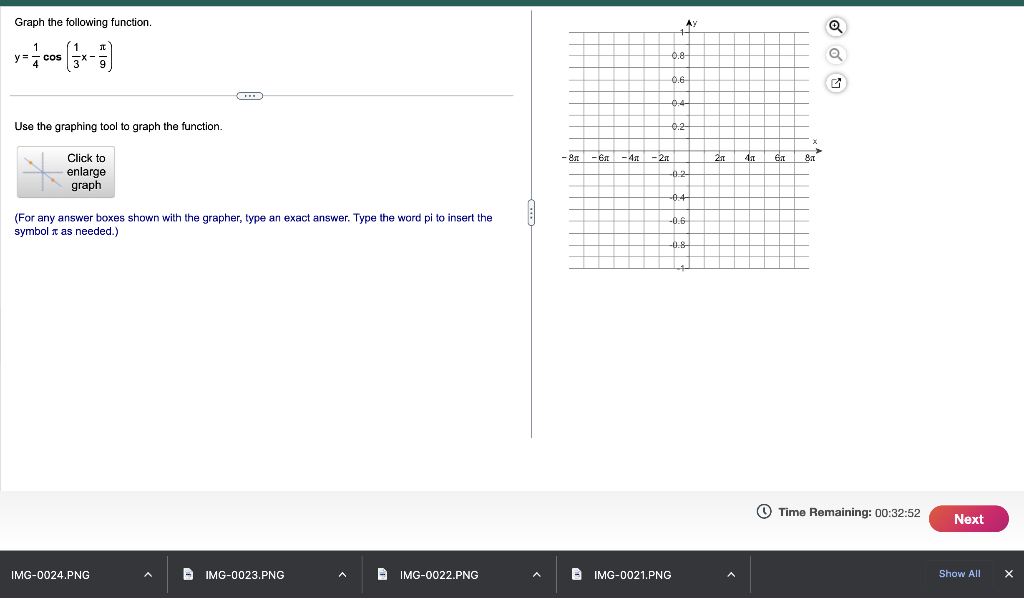Image resolution: width=1024 pixels, height=598 pixels.
Task: Click the clock icon beside Time Remaining
Action: [x=761, y=511]
